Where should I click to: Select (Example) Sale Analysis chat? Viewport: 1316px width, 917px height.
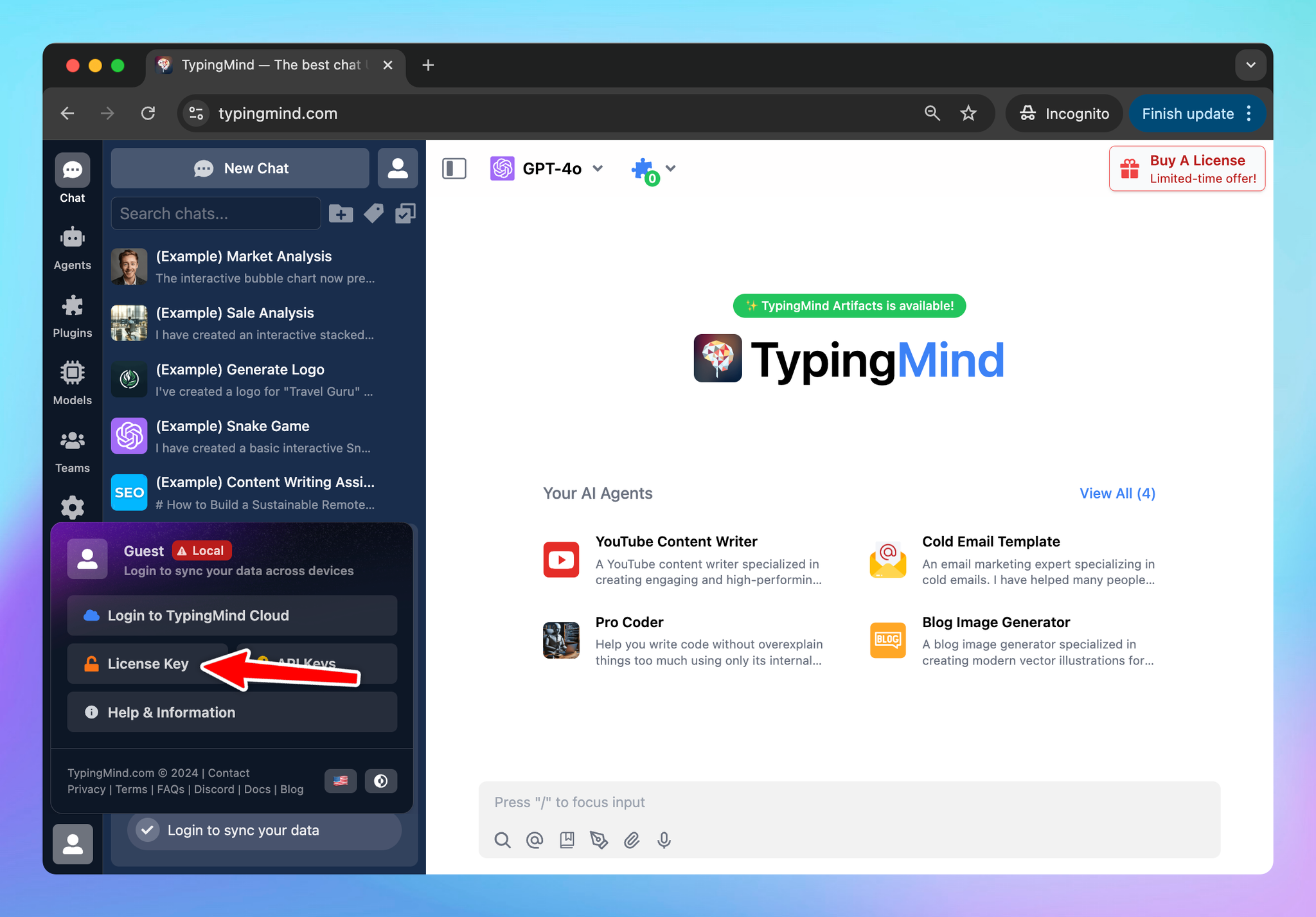pyautogui.click(x=263, y=323)
